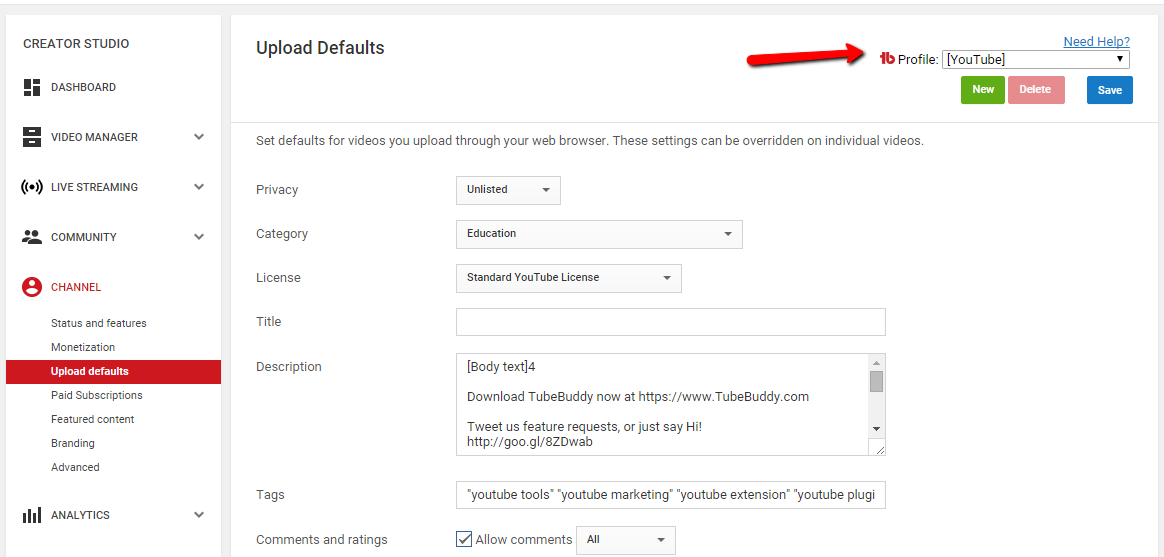Screen dimensions: 1164x557
Task: Open the comments filter dropdown set to All
Action: click(x=626, y=540)
